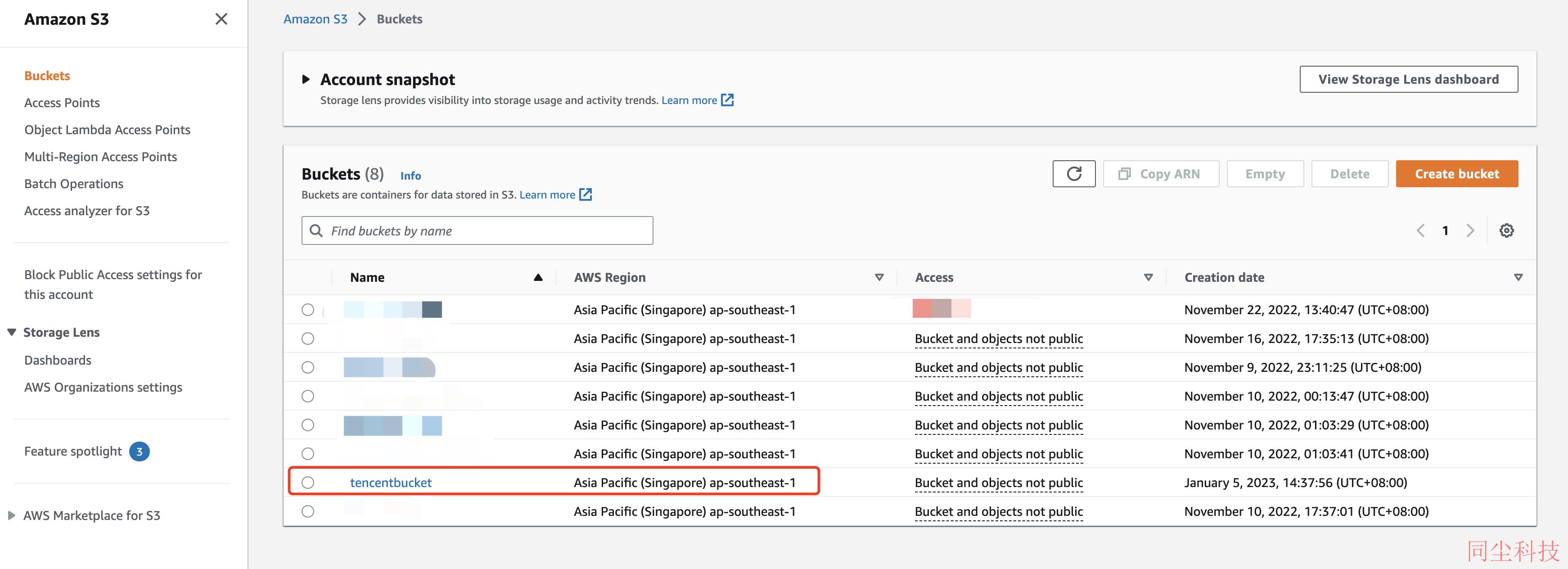Viewport: 1568px width, 569px height.
Task: Click Access status of November 16 row
Action: tap(998, 339)
